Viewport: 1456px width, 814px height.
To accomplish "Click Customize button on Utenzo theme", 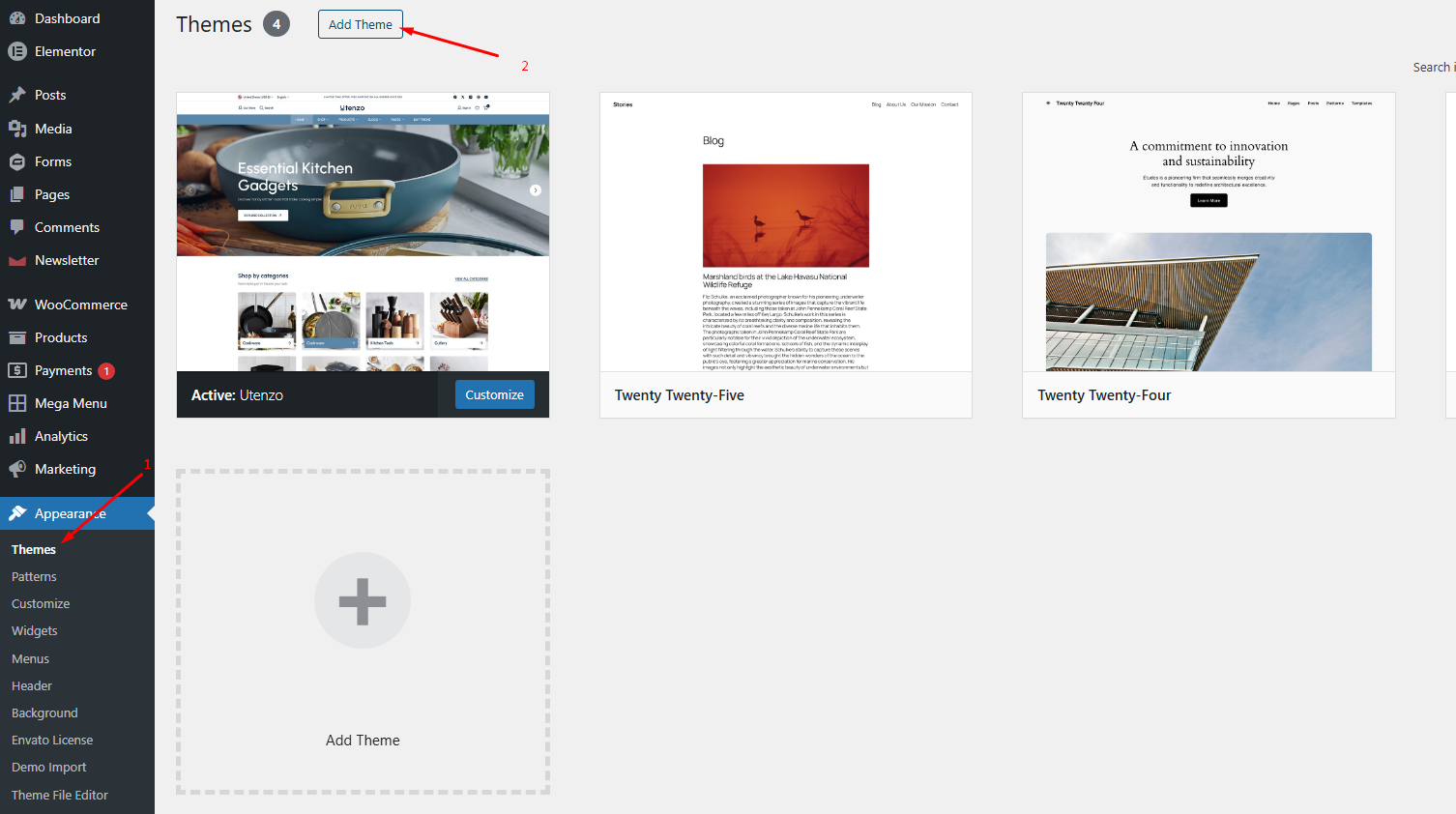I will click(x=494, y=394).
